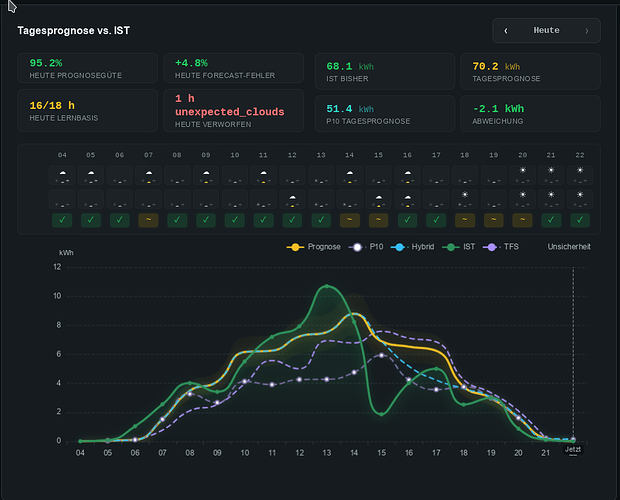Click the kWh unit label above the y-axis

click(x=66, y=253)
